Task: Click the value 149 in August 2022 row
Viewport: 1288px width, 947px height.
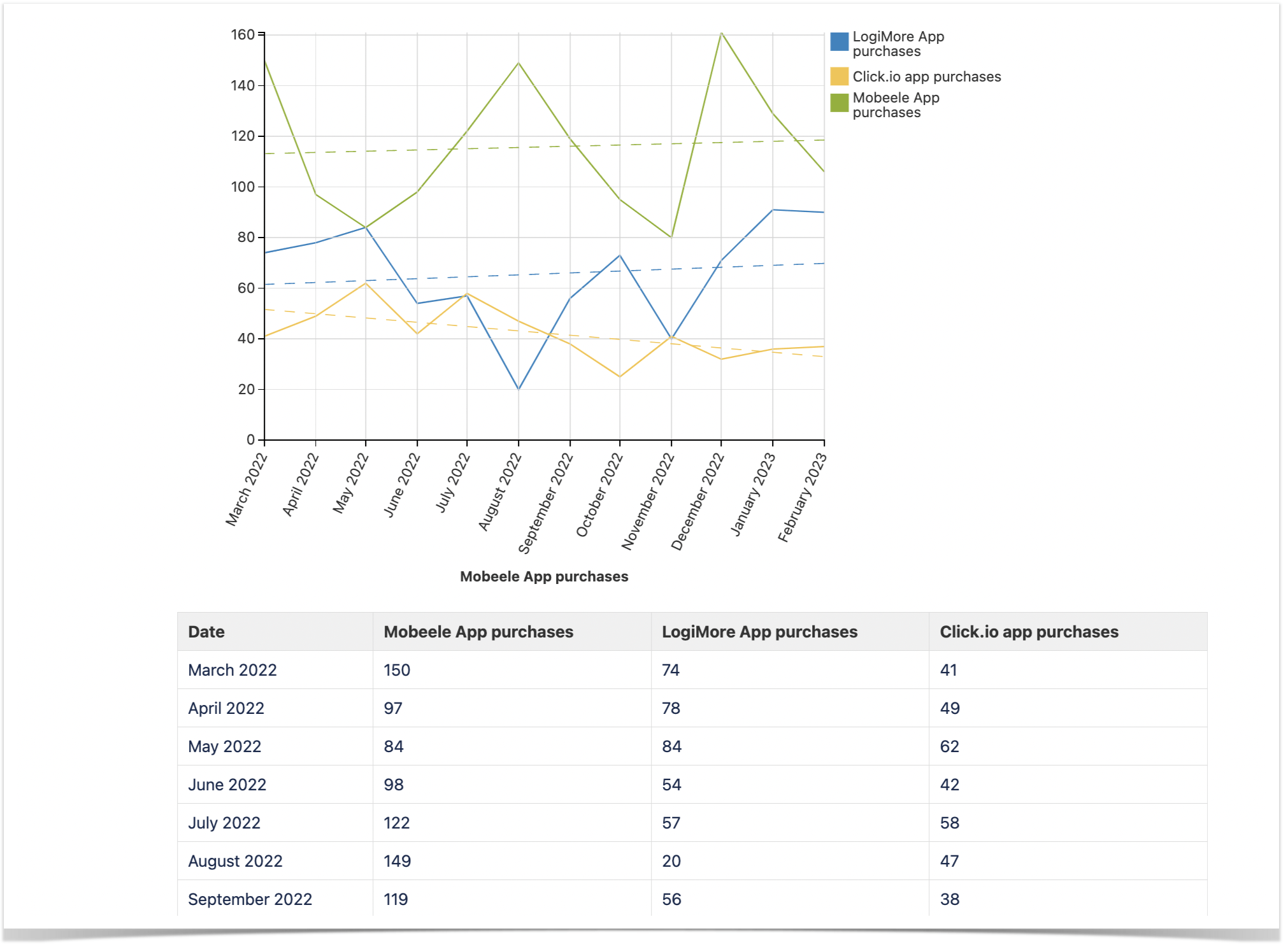Action: tap(397, 861)
